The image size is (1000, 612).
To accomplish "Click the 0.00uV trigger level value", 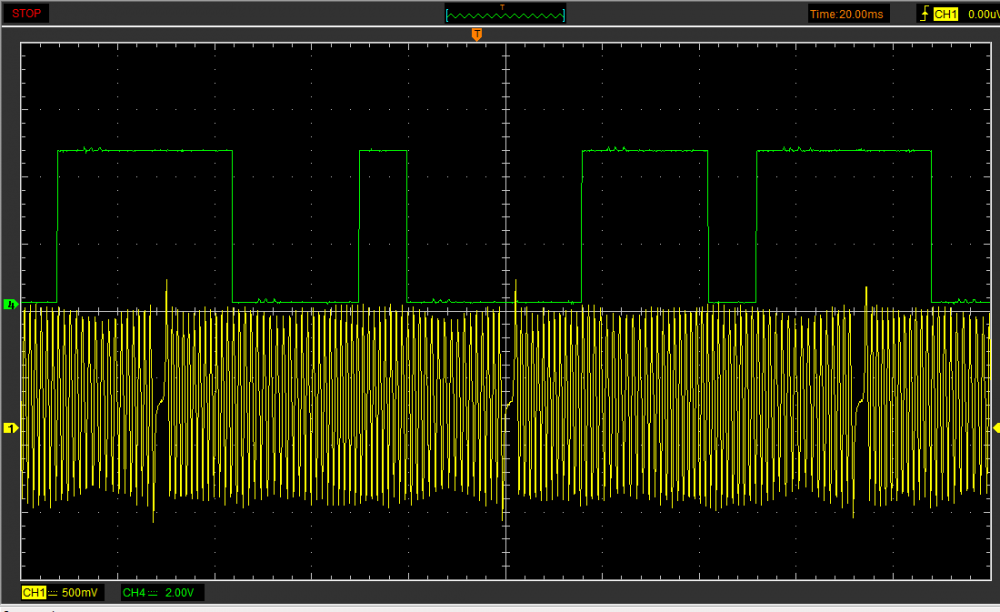I will coord(982,14).
